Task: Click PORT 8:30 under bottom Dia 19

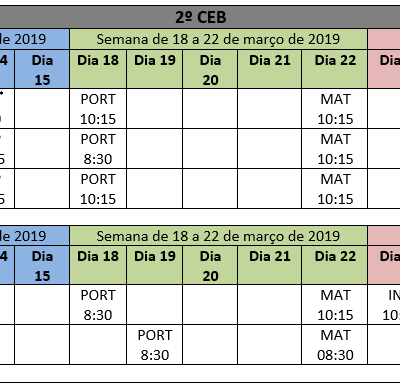Action: [155, 345]
